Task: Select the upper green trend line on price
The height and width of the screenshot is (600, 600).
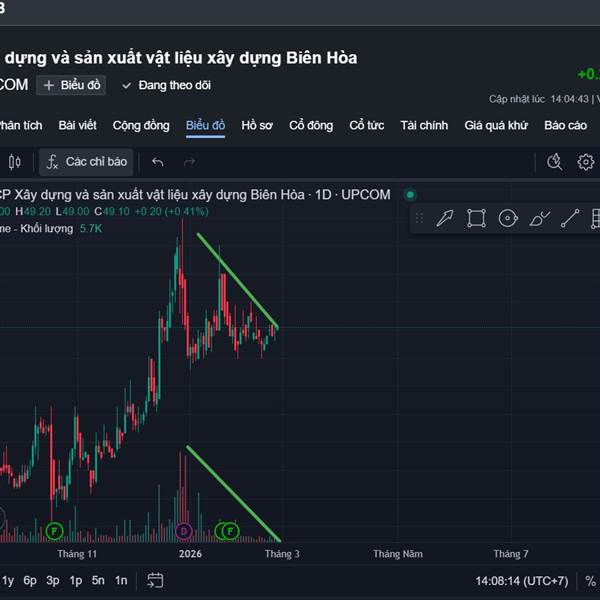Action: (x=237, y=280)
